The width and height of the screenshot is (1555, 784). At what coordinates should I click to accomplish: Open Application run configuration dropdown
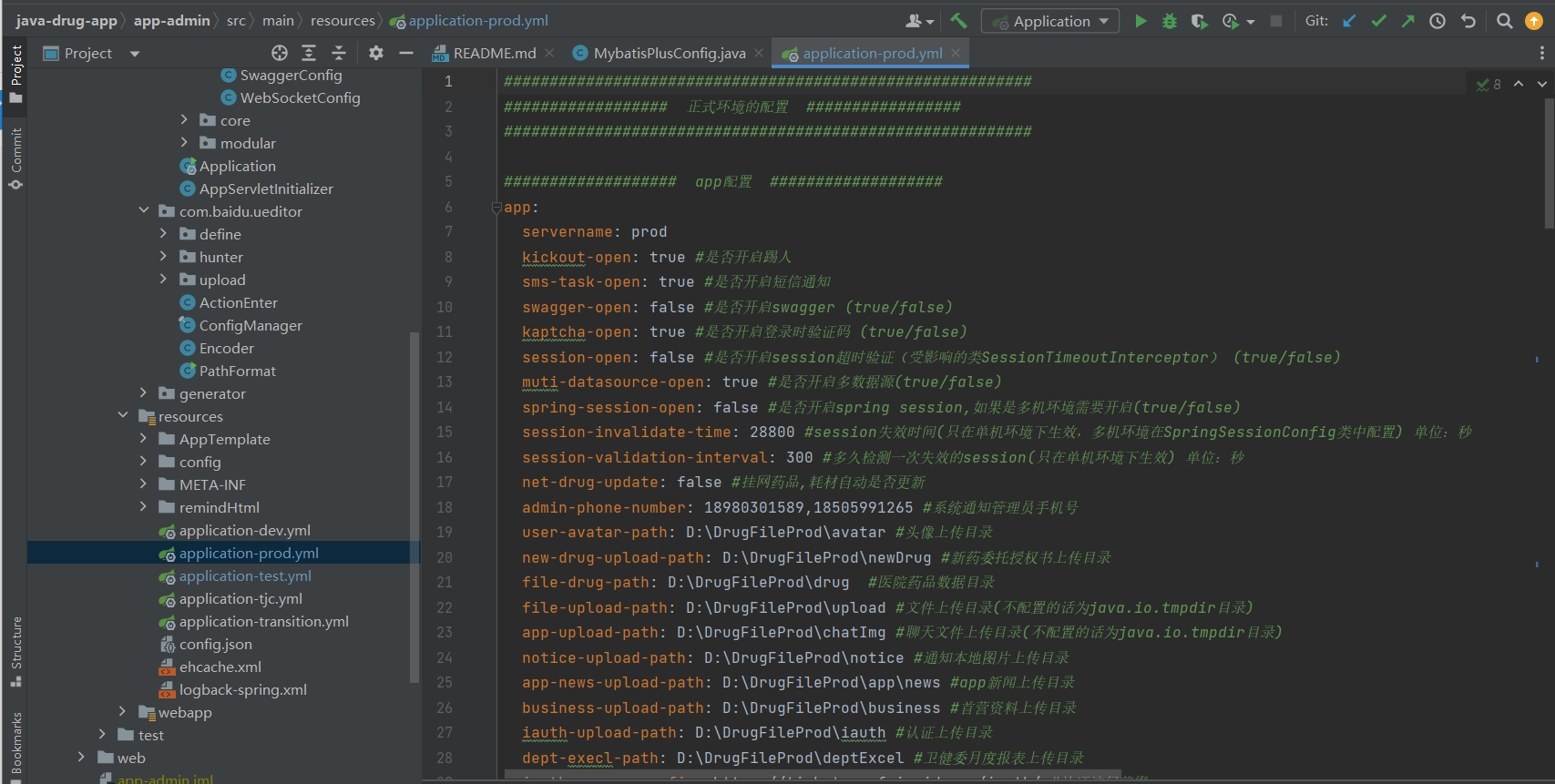click(x=1050, y=20)
